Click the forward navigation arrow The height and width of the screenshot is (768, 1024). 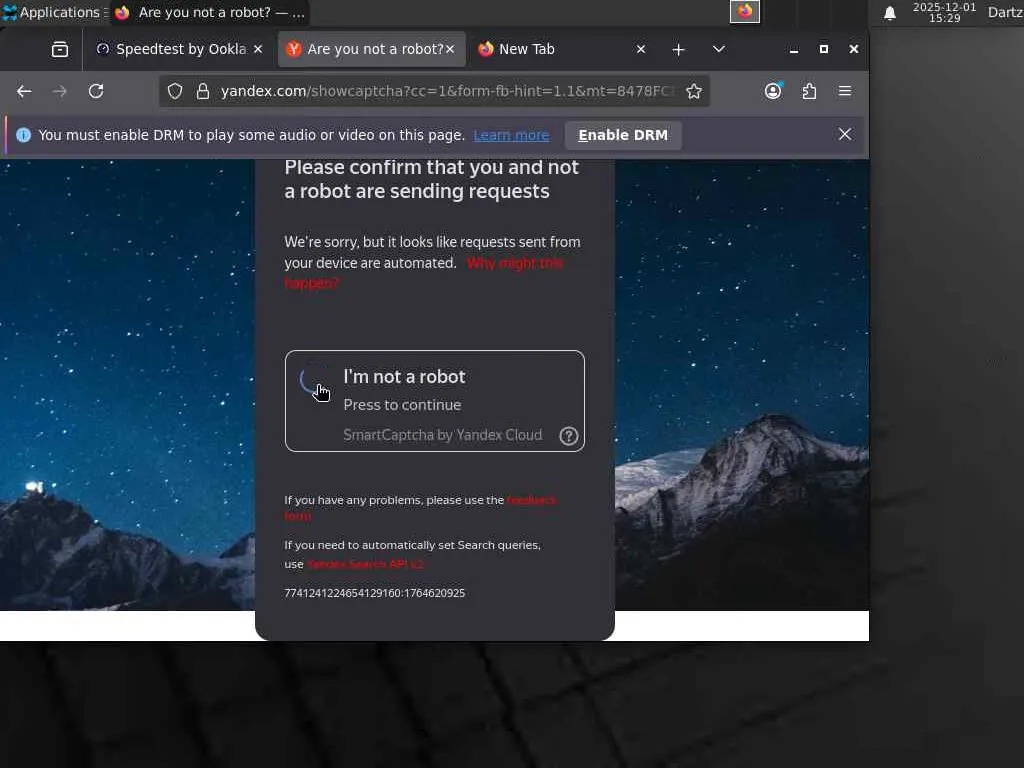pos(59,91)
